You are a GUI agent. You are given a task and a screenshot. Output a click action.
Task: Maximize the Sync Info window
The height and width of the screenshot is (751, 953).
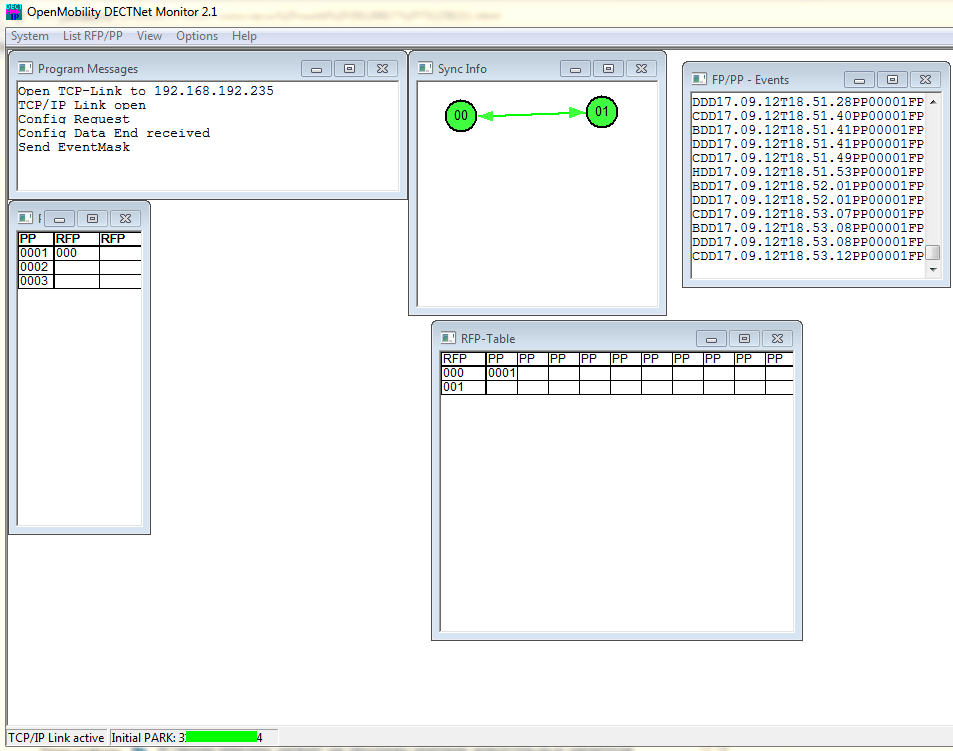[x=608, y=69]
